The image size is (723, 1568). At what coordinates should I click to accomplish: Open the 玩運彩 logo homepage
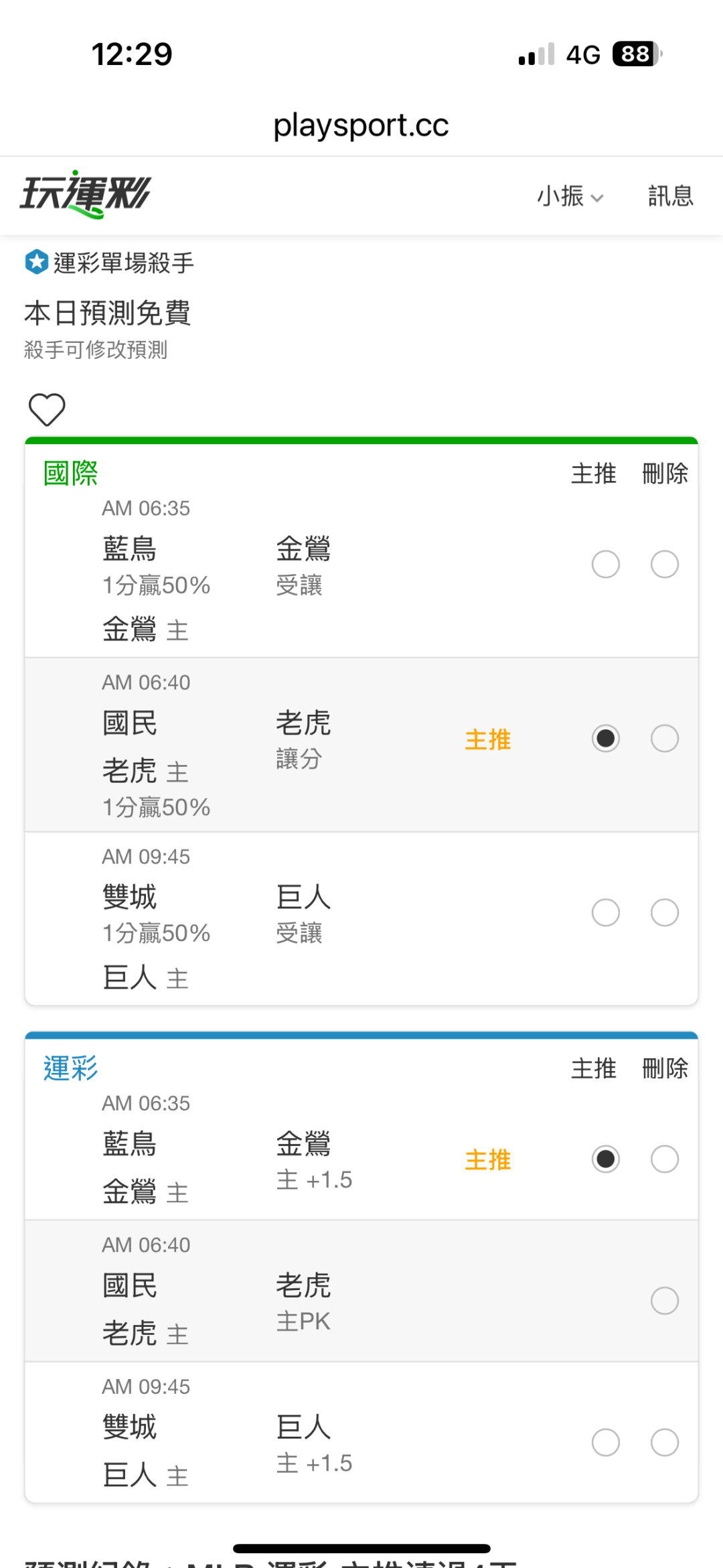point(86,194)
